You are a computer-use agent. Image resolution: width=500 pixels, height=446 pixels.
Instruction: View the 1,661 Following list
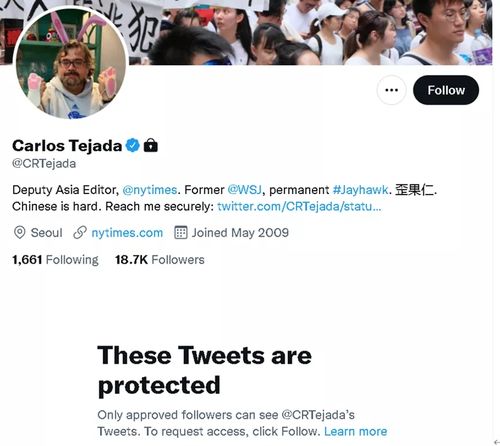[55, 260]
